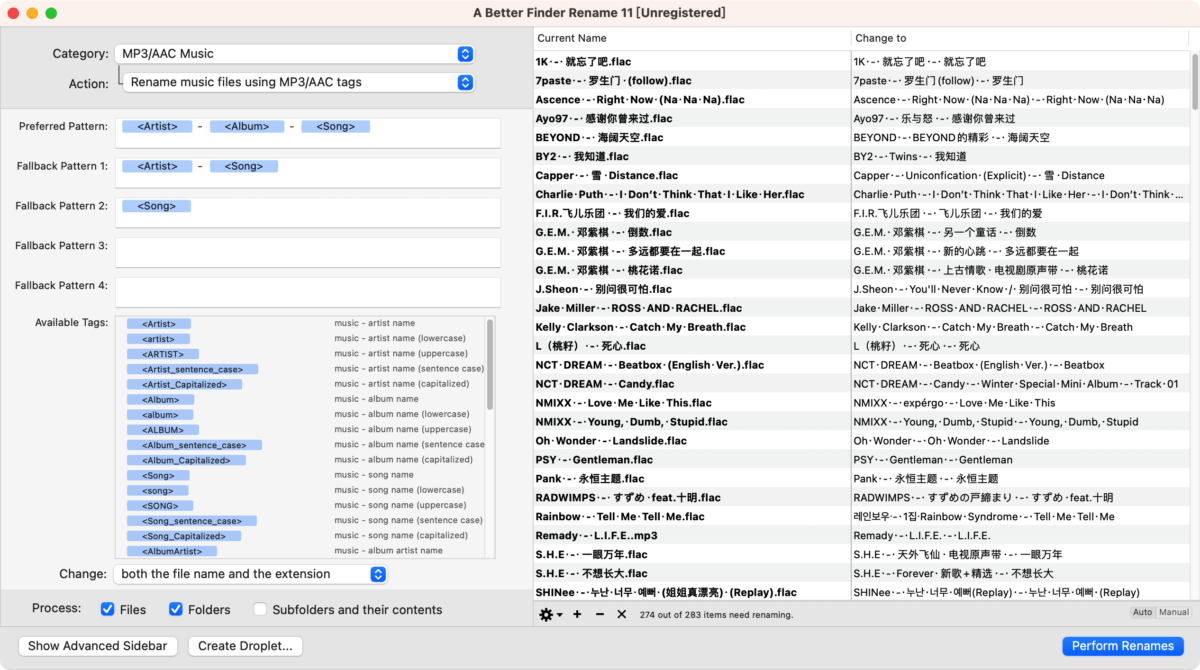Viewport: 1200px width, 670px height.
Task: Select the <Artist> token in Fallback Pattern 1
Action: [x=156, y=166]
